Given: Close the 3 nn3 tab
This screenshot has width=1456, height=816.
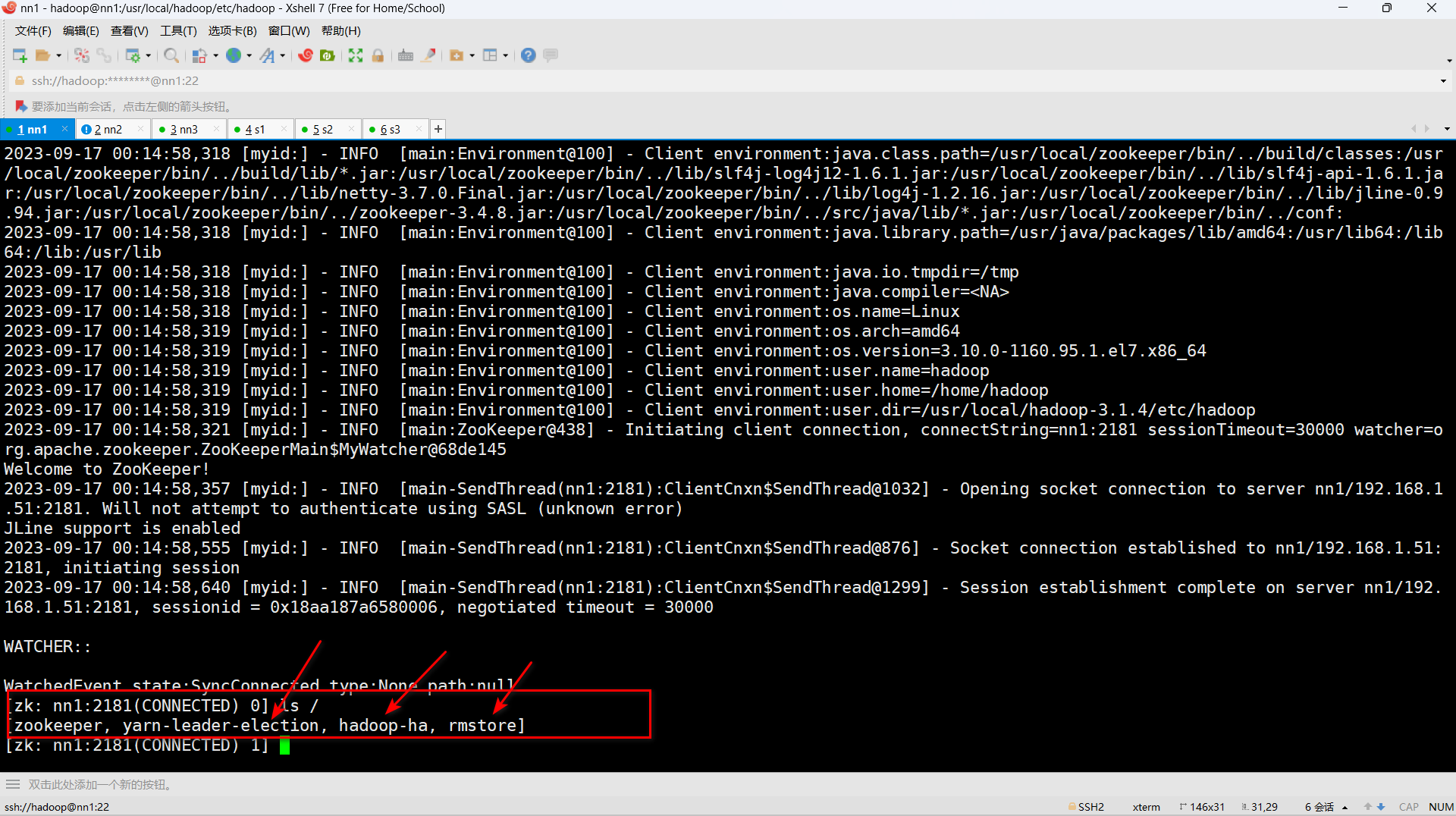Looking at the screenshot, I should click(217, 129).
